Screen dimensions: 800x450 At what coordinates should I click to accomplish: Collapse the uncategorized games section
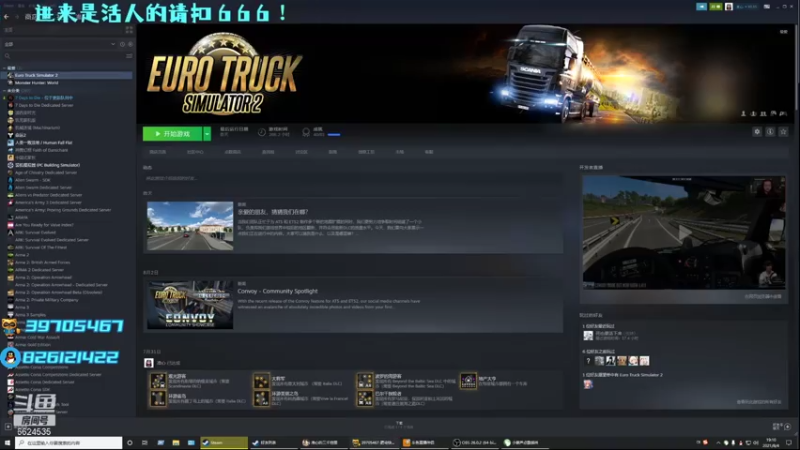(x=5, y=90)
